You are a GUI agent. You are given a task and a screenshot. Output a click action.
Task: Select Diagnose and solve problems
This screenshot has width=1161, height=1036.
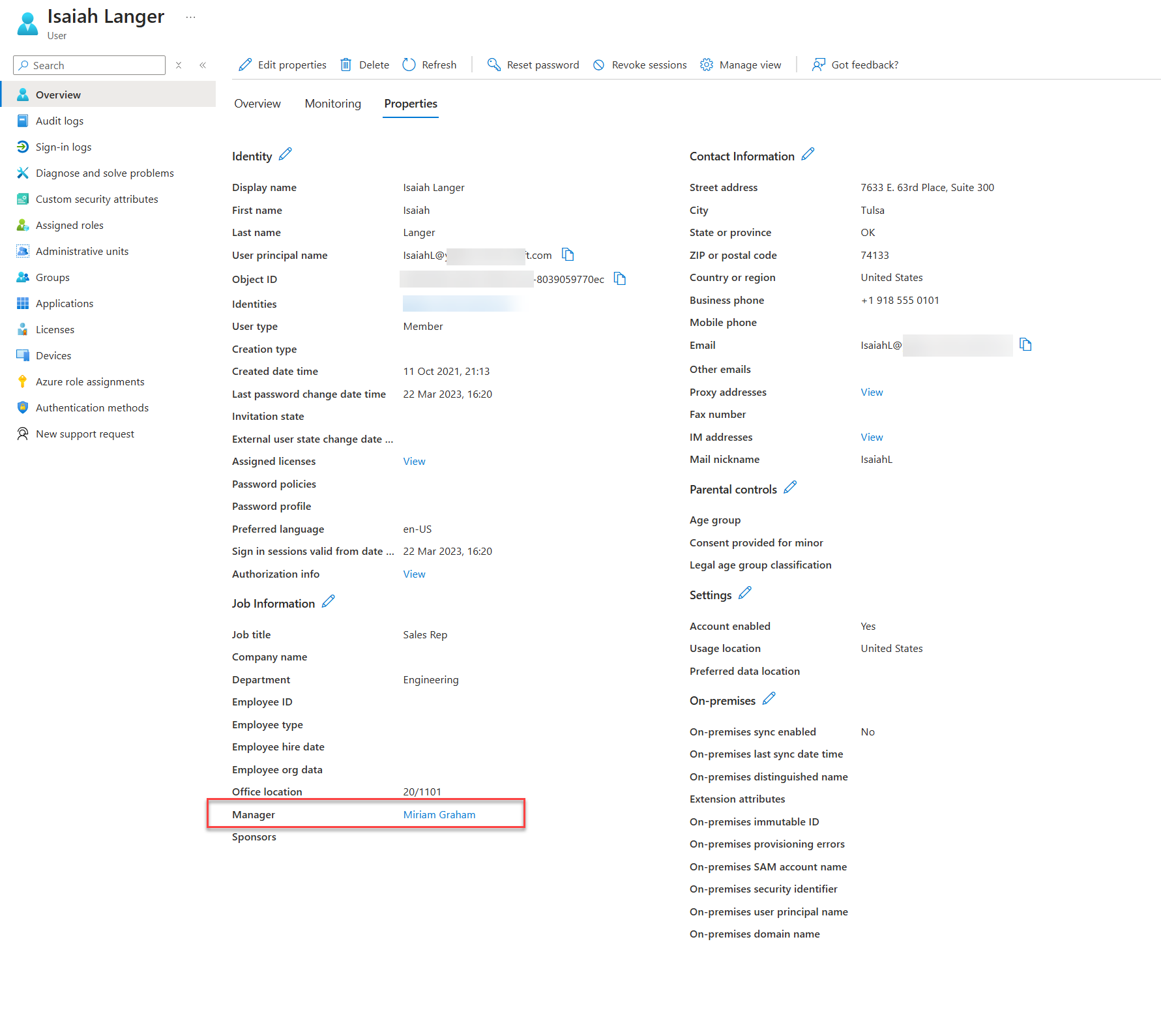pos(104,173)
